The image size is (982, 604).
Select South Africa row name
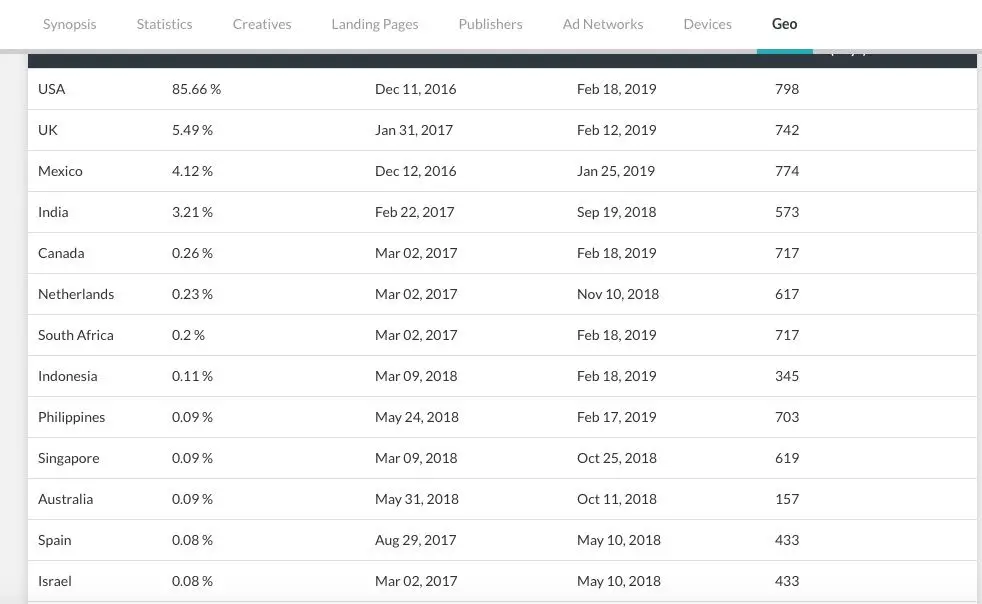[x=76, y=335]
